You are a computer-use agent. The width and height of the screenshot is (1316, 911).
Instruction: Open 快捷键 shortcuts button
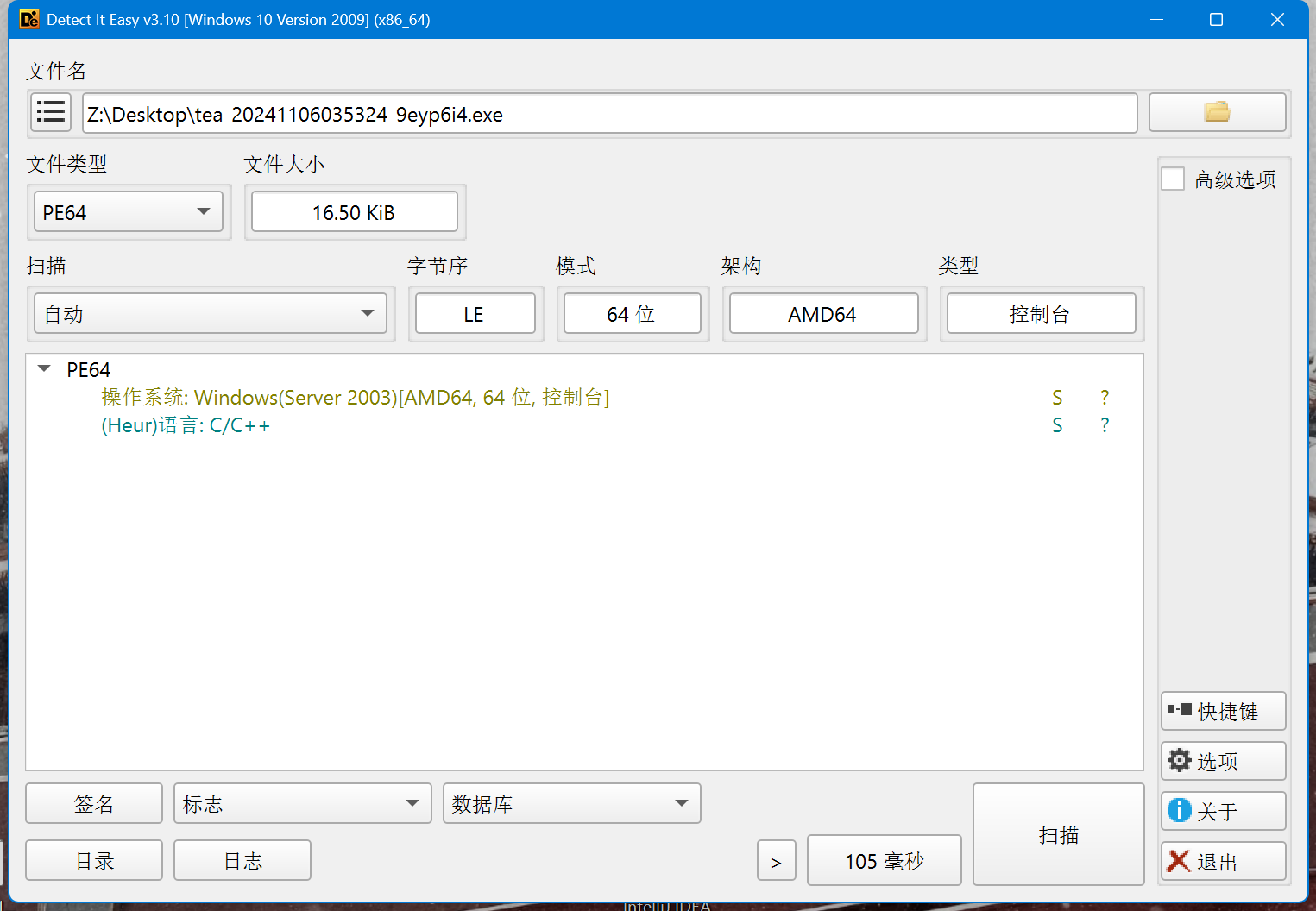pos(1224,711)
